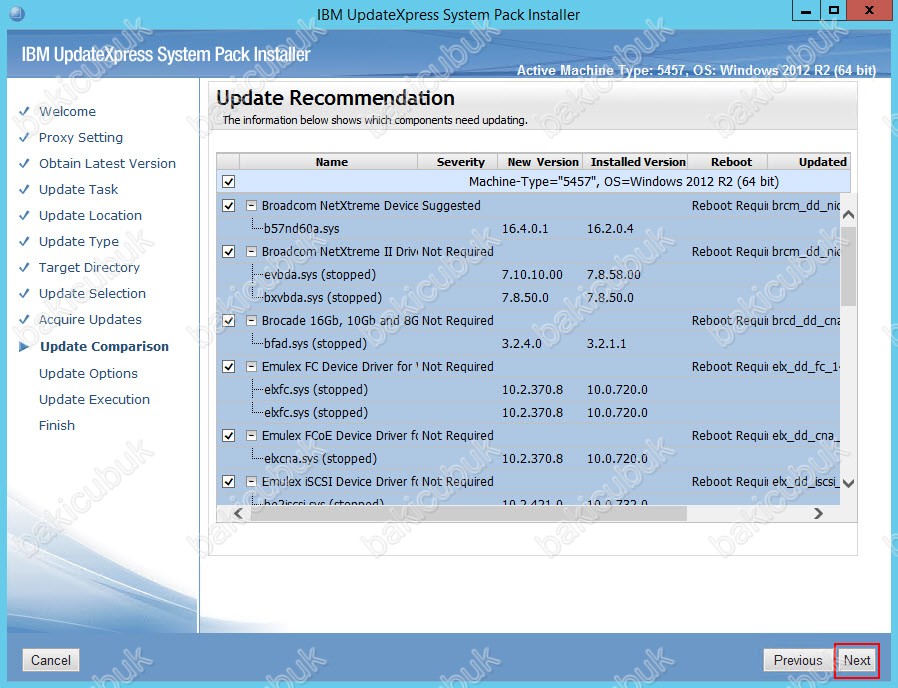Collapse the Broadcom NetXtreme Device tree node
The image size is (898, 688).
click(251, 206)
